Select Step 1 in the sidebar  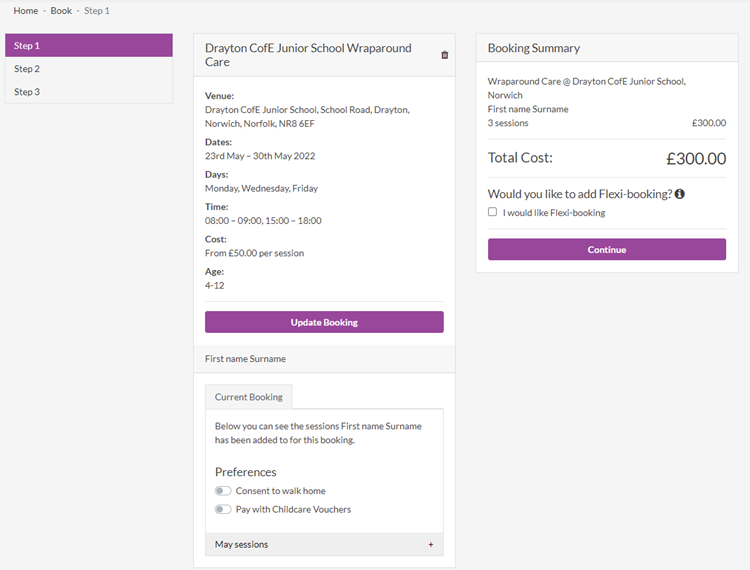click(x=89, y=45)
